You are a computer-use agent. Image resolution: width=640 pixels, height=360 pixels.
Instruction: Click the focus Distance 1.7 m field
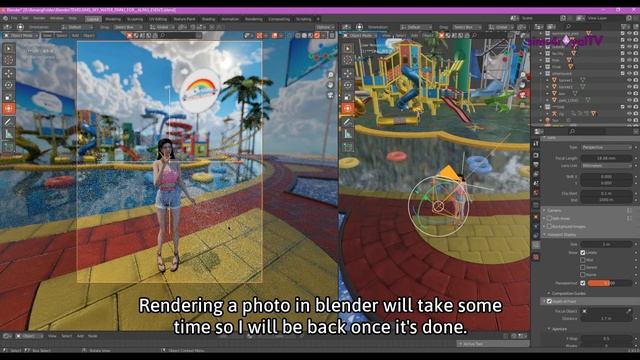point(606,318)
